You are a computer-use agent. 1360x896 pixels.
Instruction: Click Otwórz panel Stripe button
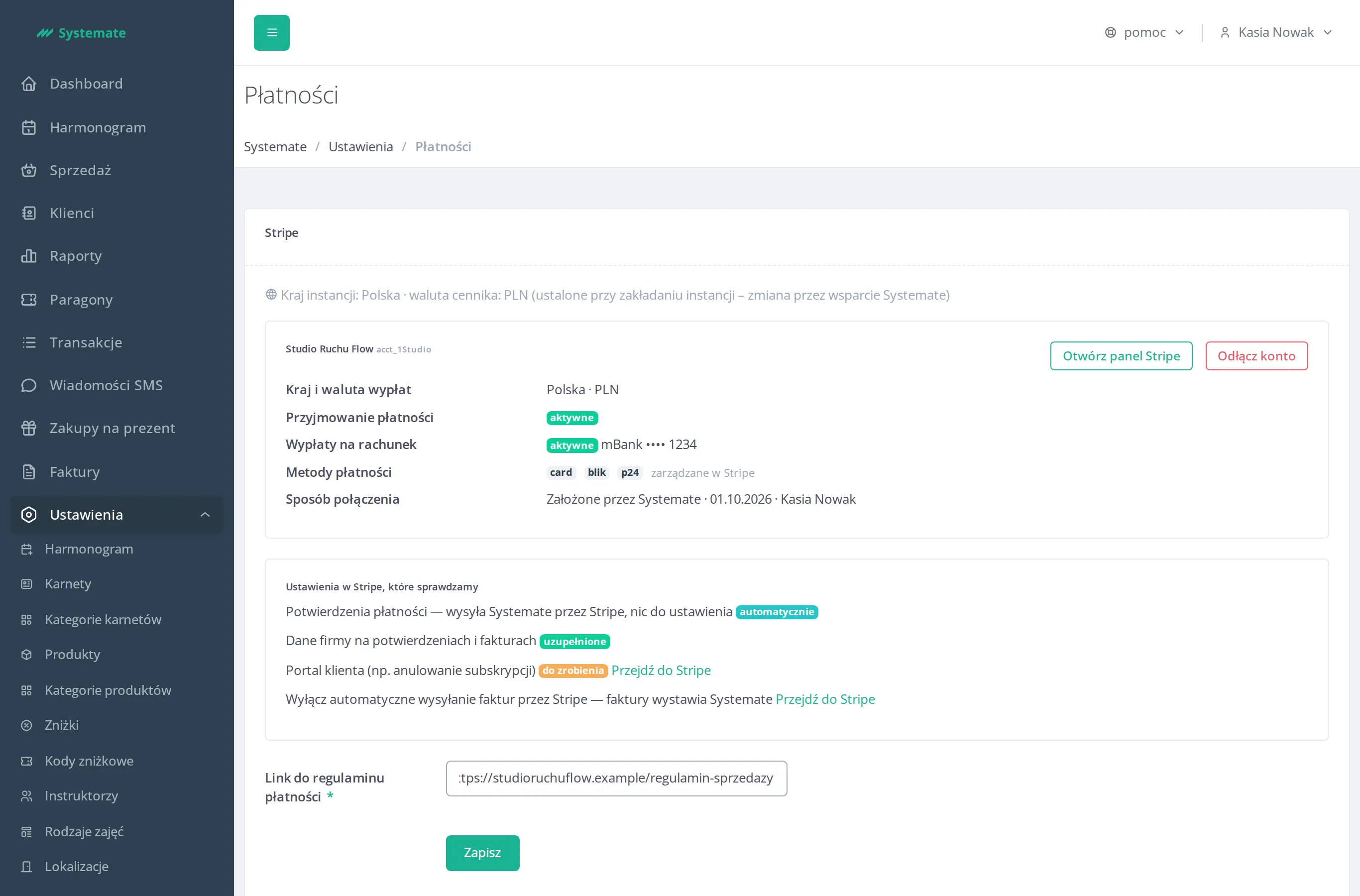coord(1121,356)
